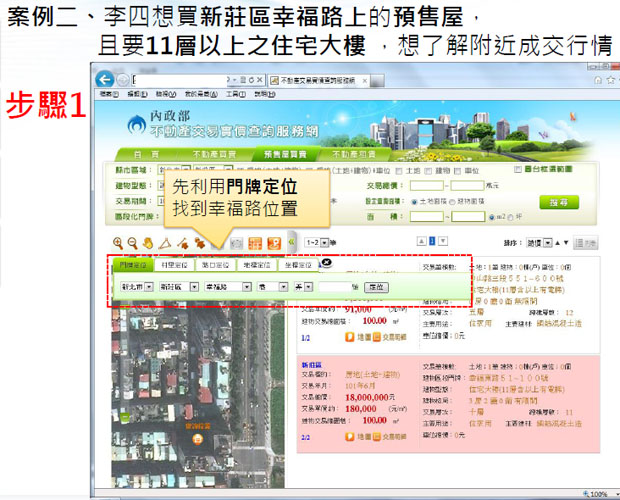The height and width of the screenshot is (500, 620).
Task: Open the 弄 alley dropdown
Action: [x=303, y=287]
